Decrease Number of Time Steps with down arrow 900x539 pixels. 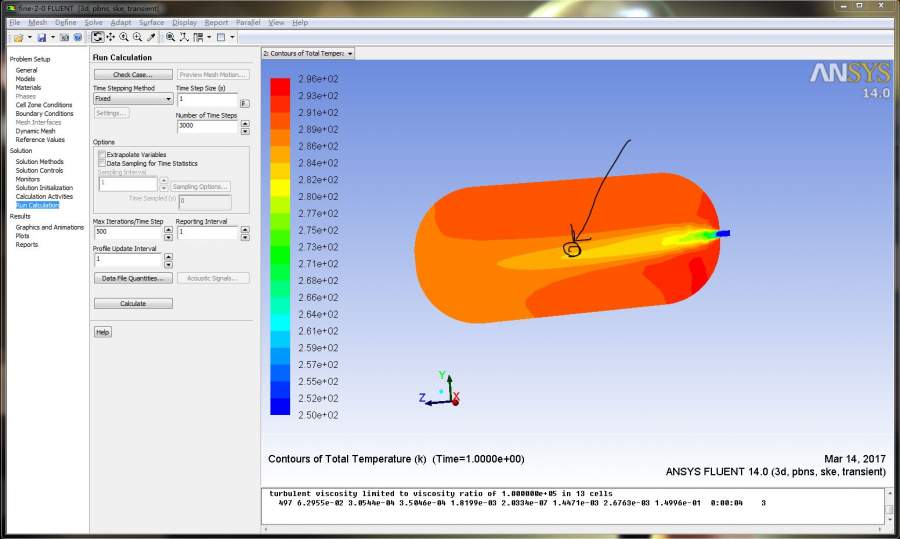[245, 131]
